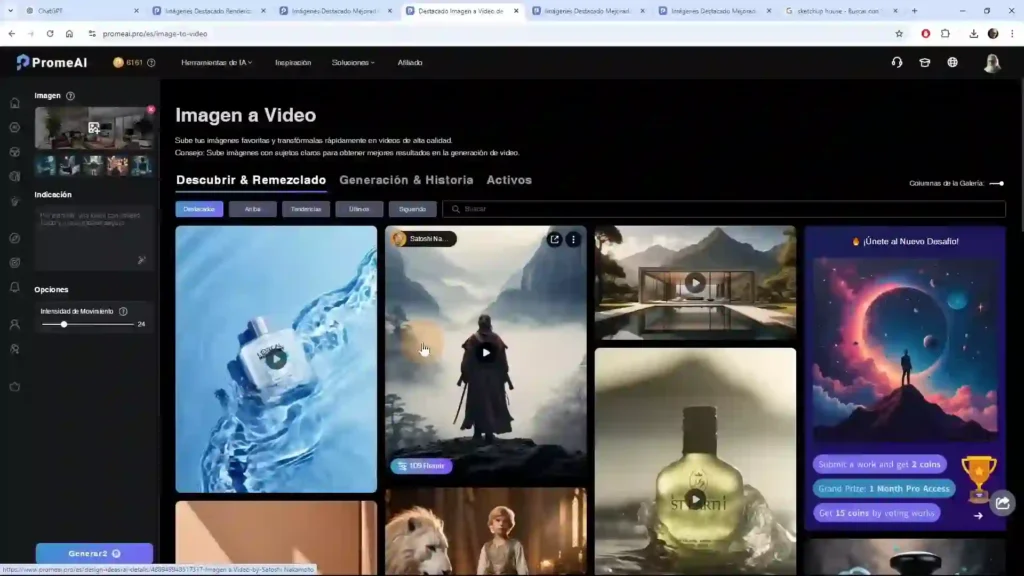This screenshot has width=1024, height=576.
Task: Open three-dot menu on samurai video card
Action: click(573, 239)
